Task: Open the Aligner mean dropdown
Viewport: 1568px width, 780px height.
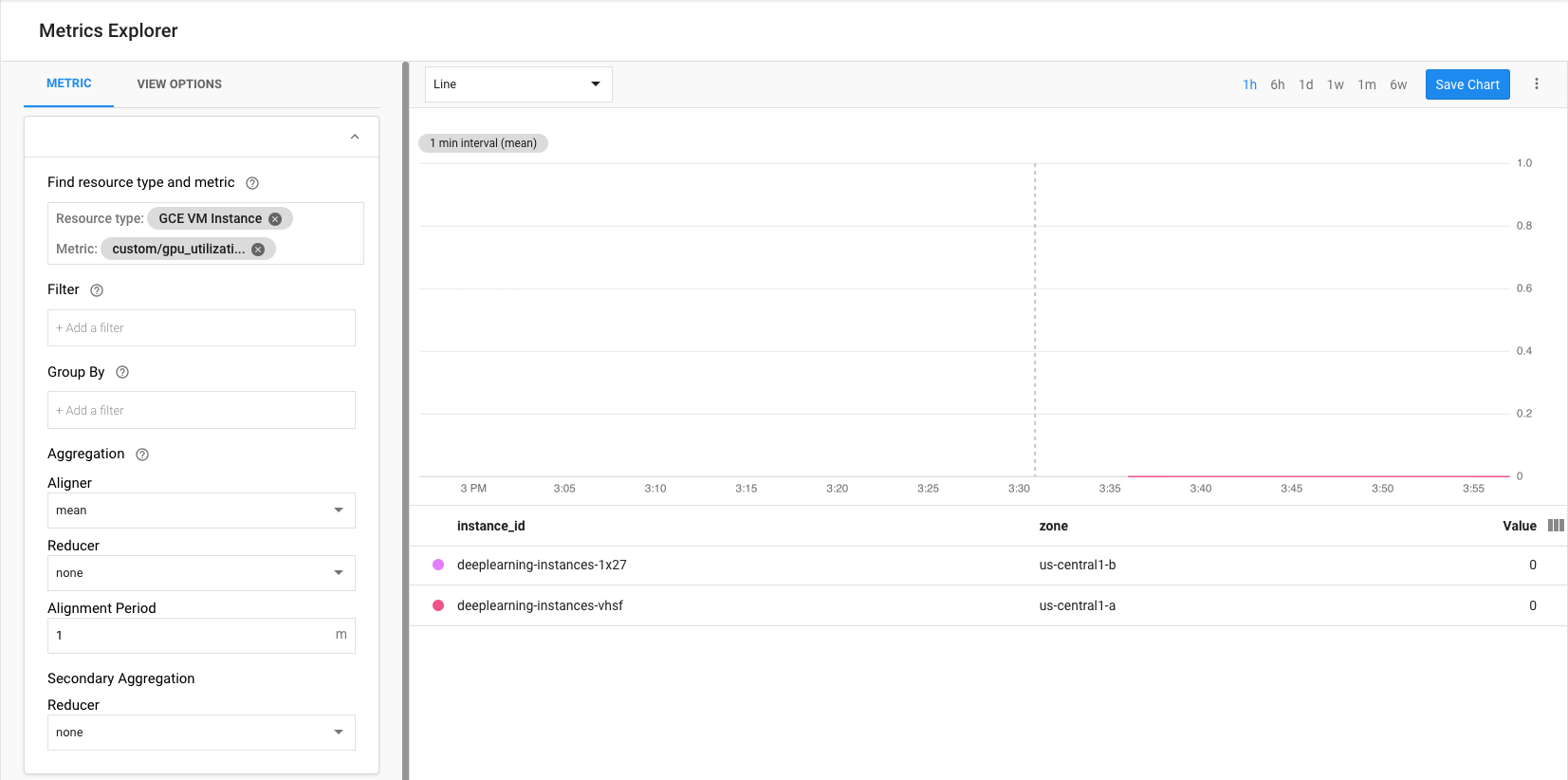Action: [x=201, y=511]
